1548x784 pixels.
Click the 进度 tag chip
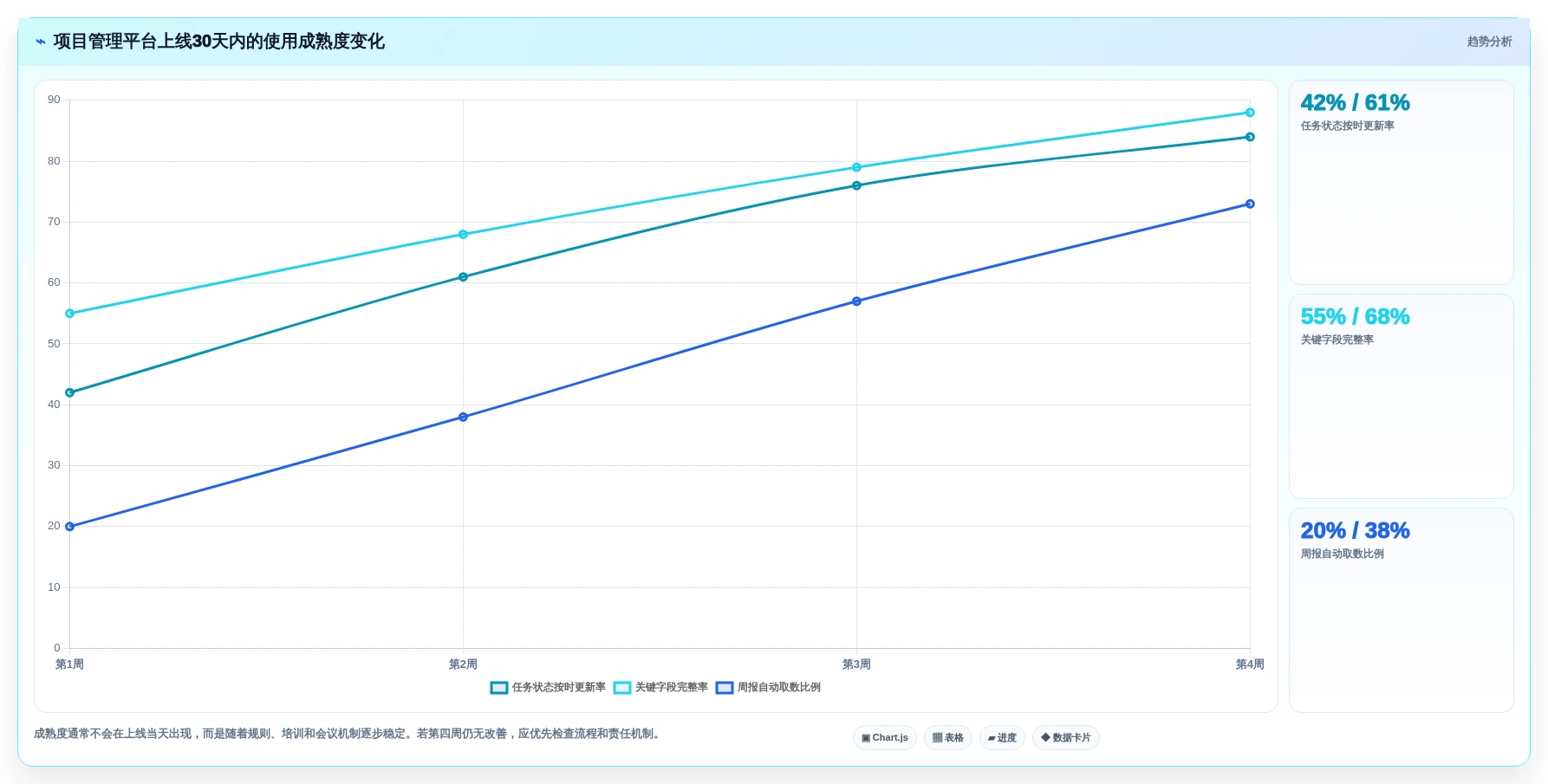(1002, 738)
